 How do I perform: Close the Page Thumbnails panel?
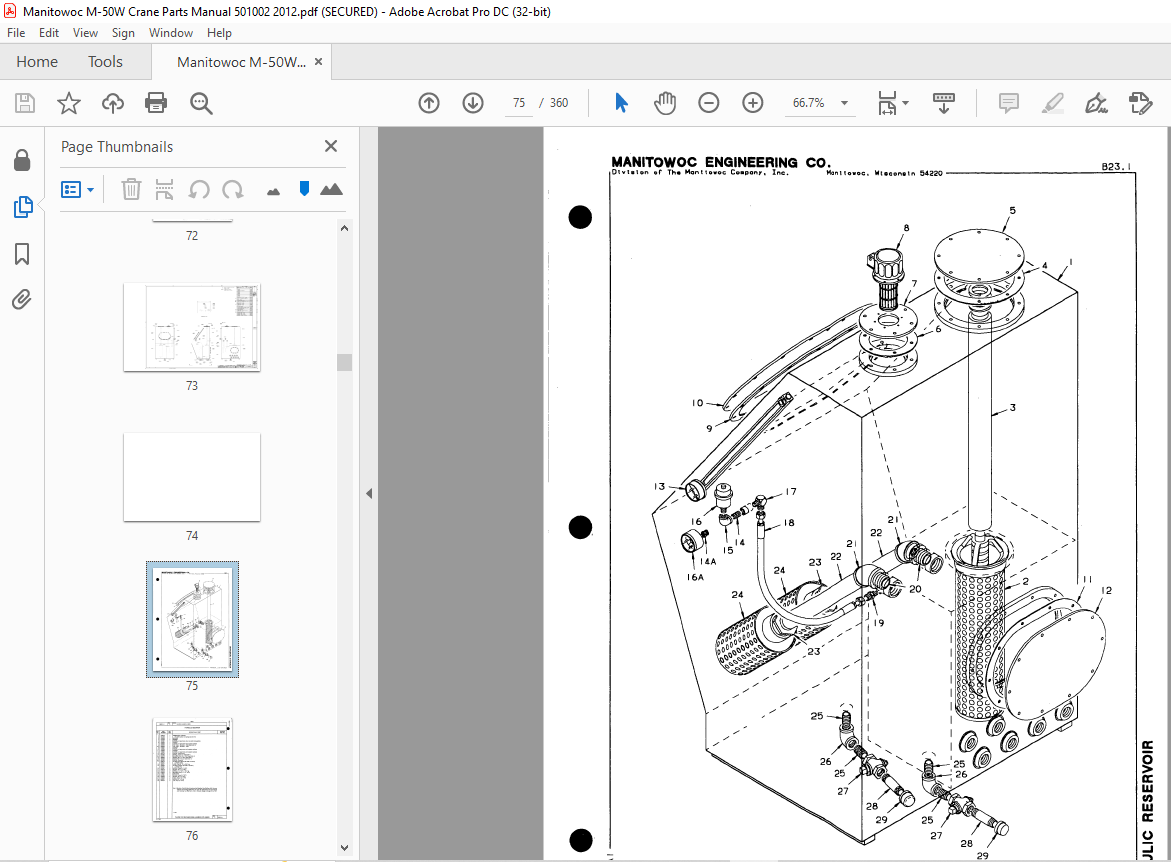click(331, 146)
